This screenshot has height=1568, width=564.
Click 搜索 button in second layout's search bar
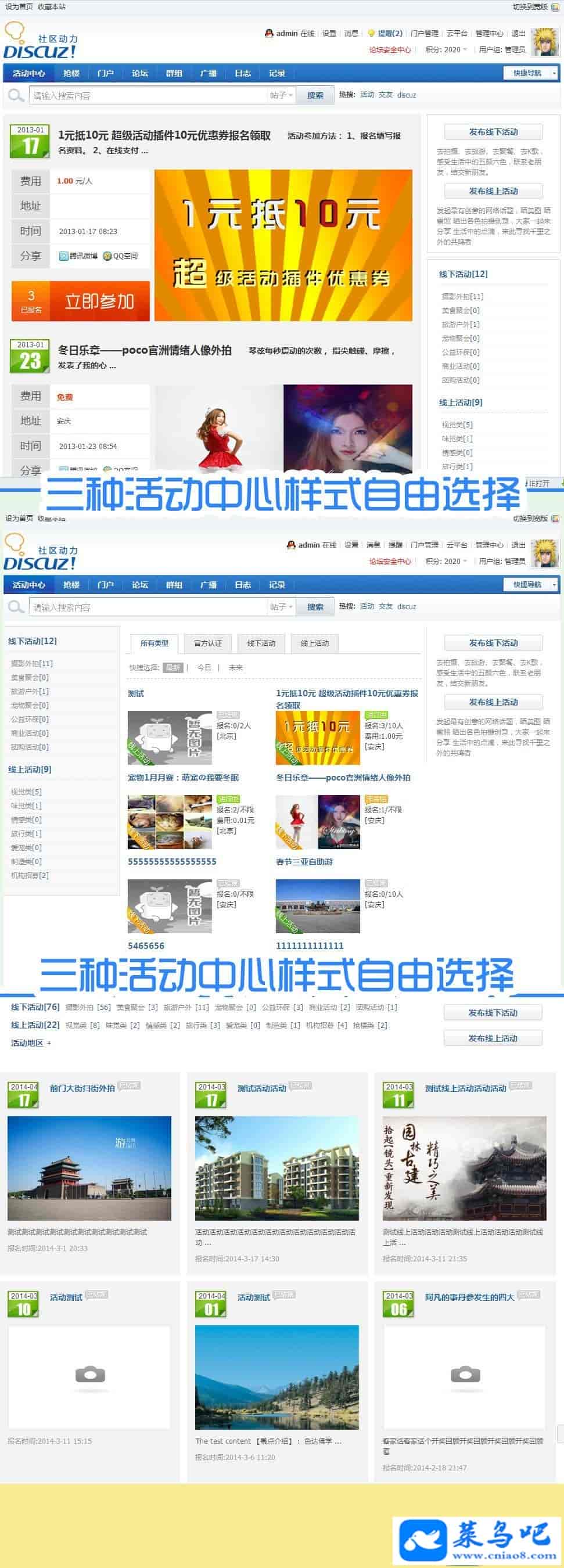315,607
